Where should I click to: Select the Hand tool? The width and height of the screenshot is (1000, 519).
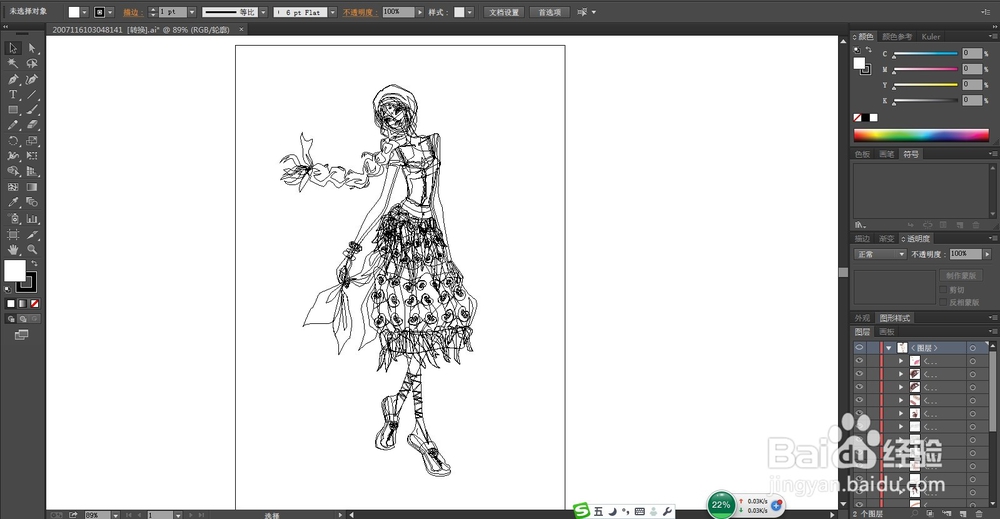tap(13, 249)
